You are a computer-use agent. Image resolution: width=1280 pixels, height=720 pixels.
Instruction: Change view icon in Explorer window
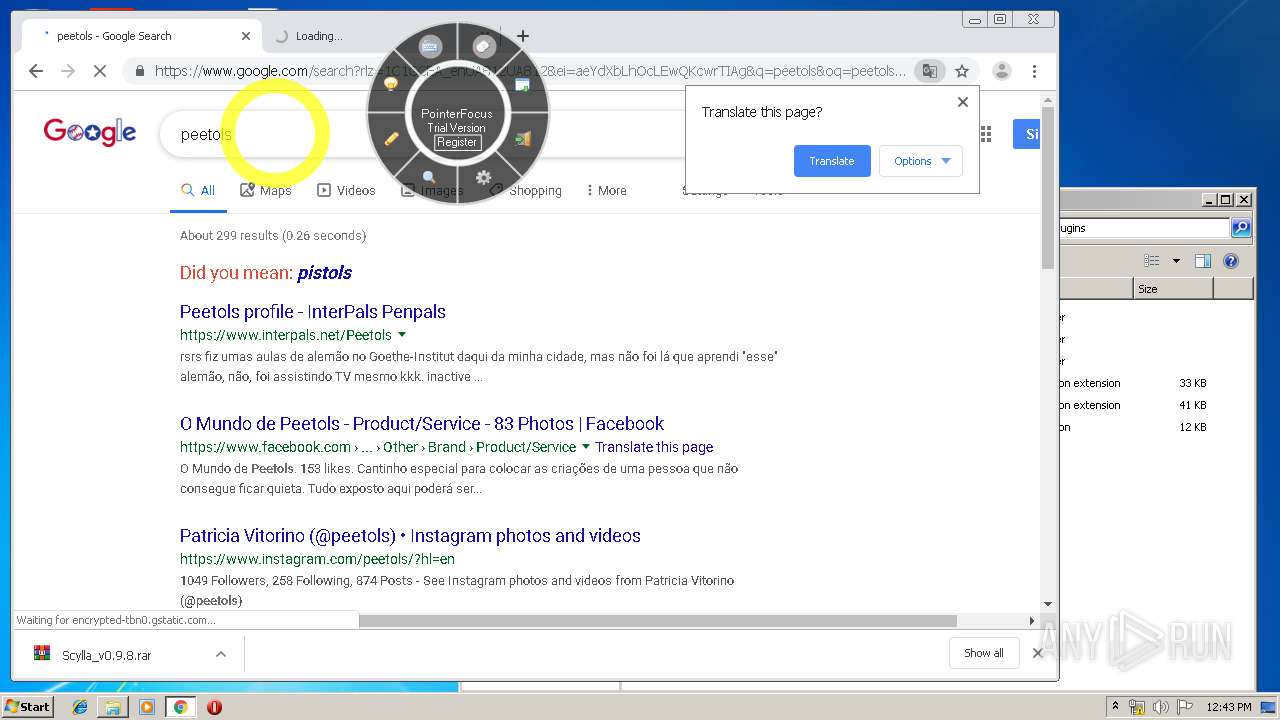click(x=1152, y=261)
